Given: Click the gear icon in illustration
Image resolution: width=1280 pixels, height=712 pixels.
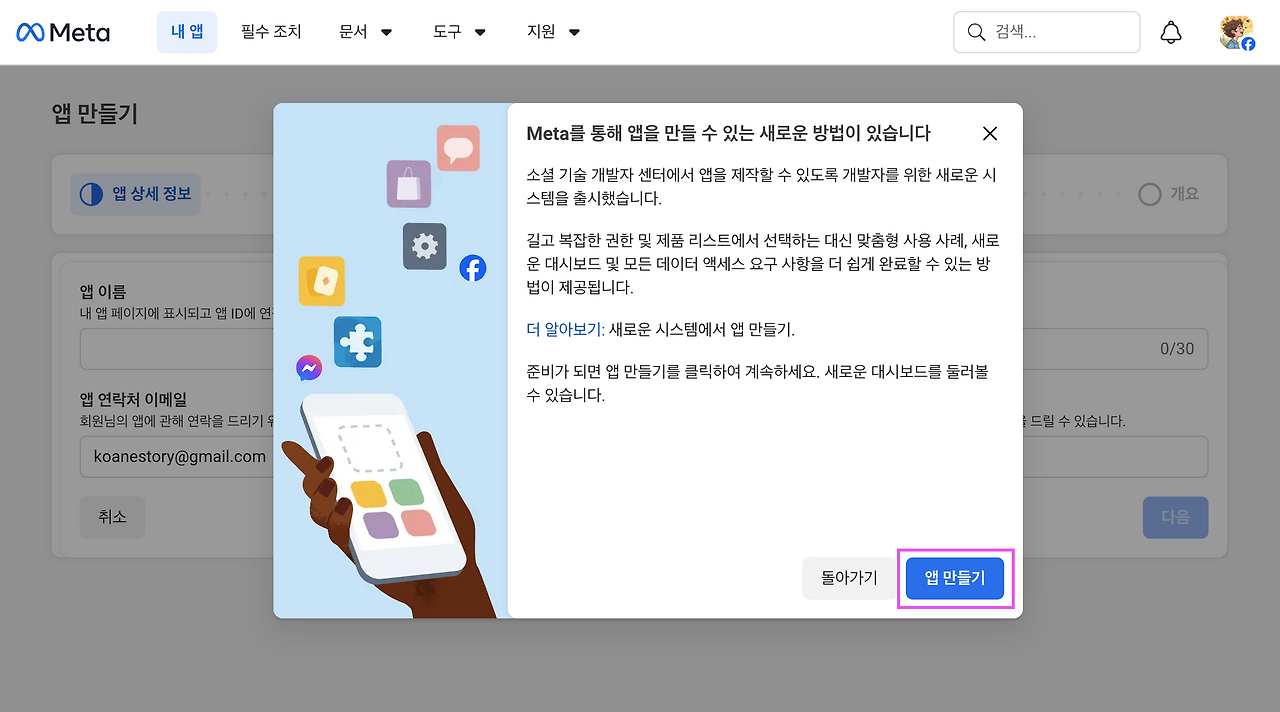Looking at the screenshot, I should coord(425,246).
